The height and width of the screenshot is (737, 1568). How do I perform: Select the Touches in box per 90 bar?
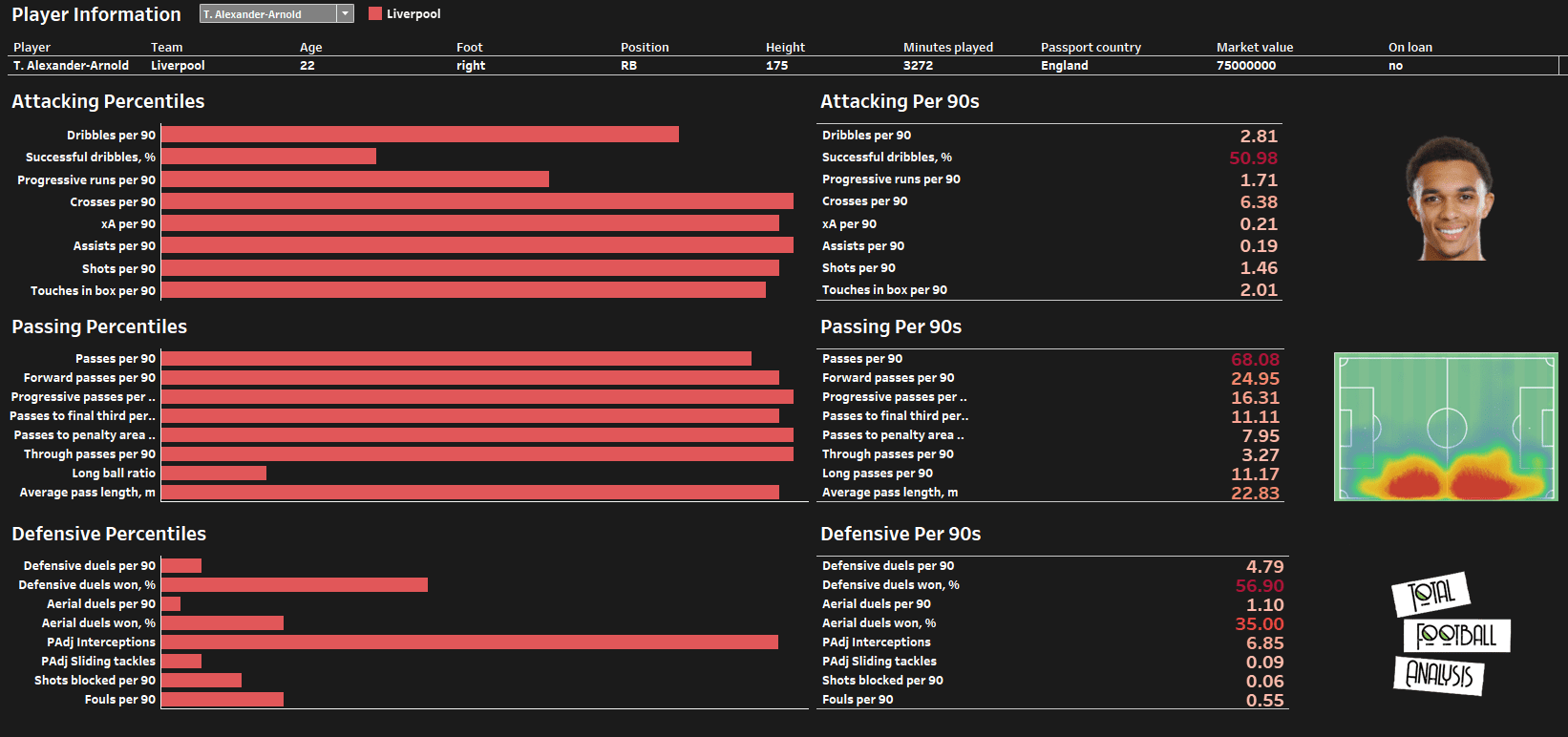(463, 290)
